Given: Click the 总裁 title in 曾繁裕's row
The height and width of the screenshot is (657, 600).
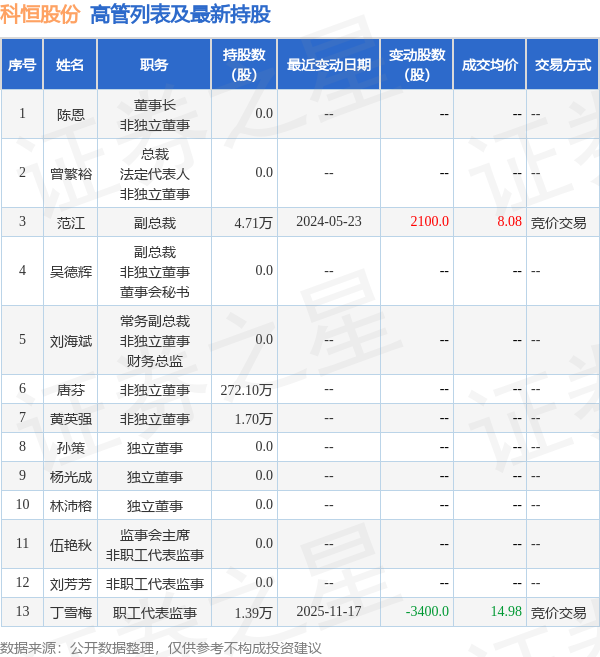Looking at the screenshot, I should click(155, 154).
